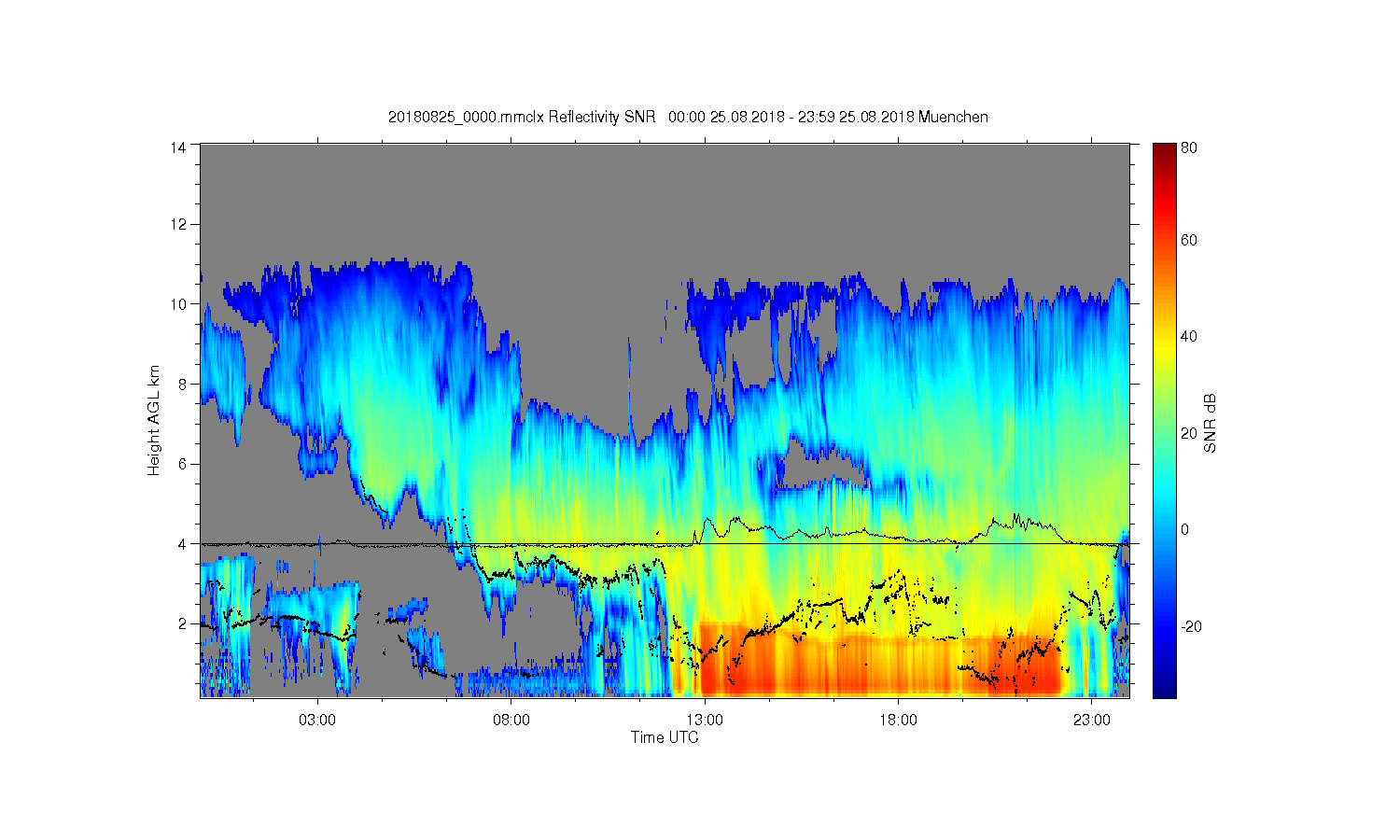Screen dimensions: 1400x840
Task: Click the plot title mentioning Reflectivity SNR Muenchen
Action: 688,118
